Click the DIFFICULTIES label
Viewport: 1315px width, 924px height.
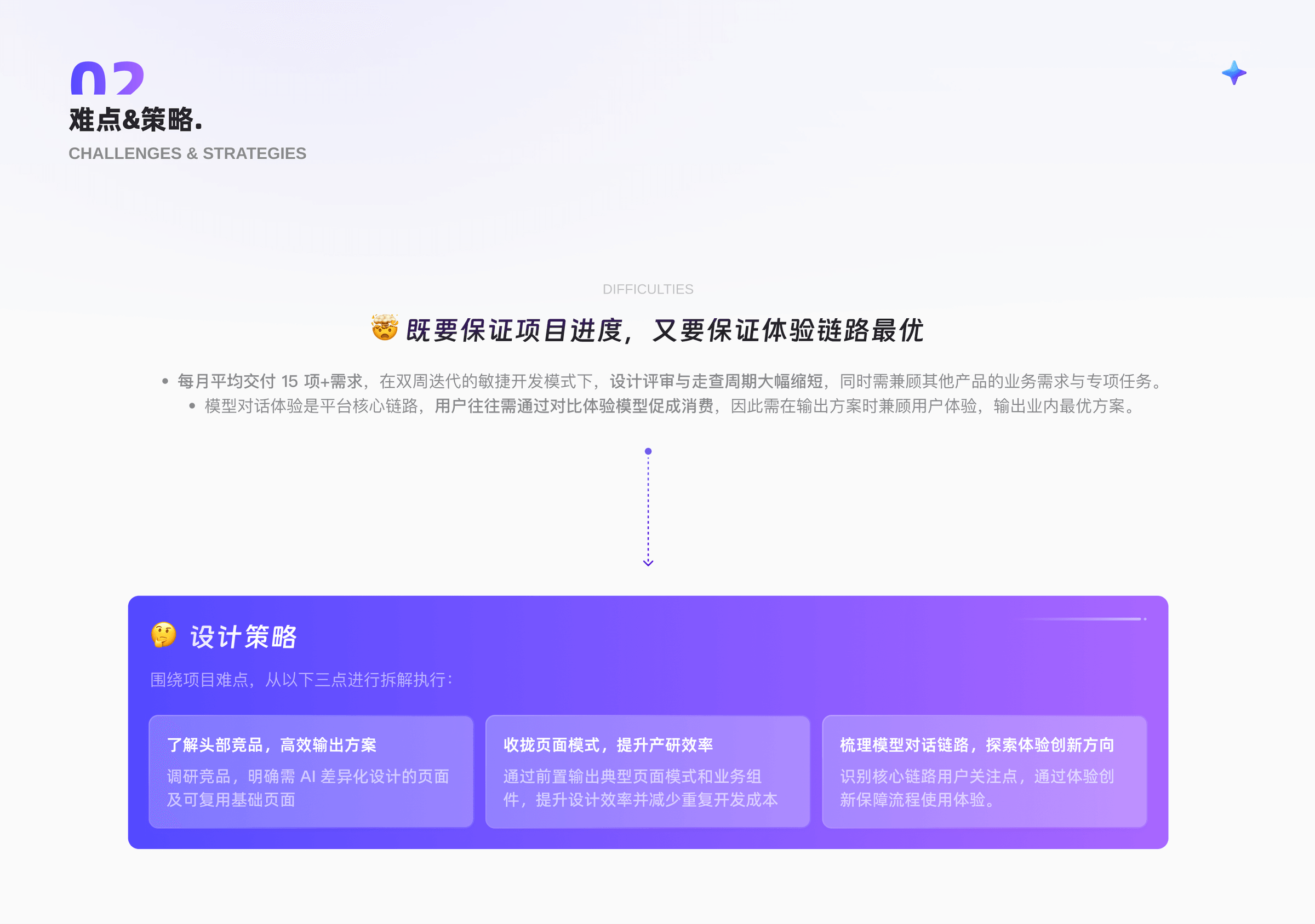(x=648, y=289)
